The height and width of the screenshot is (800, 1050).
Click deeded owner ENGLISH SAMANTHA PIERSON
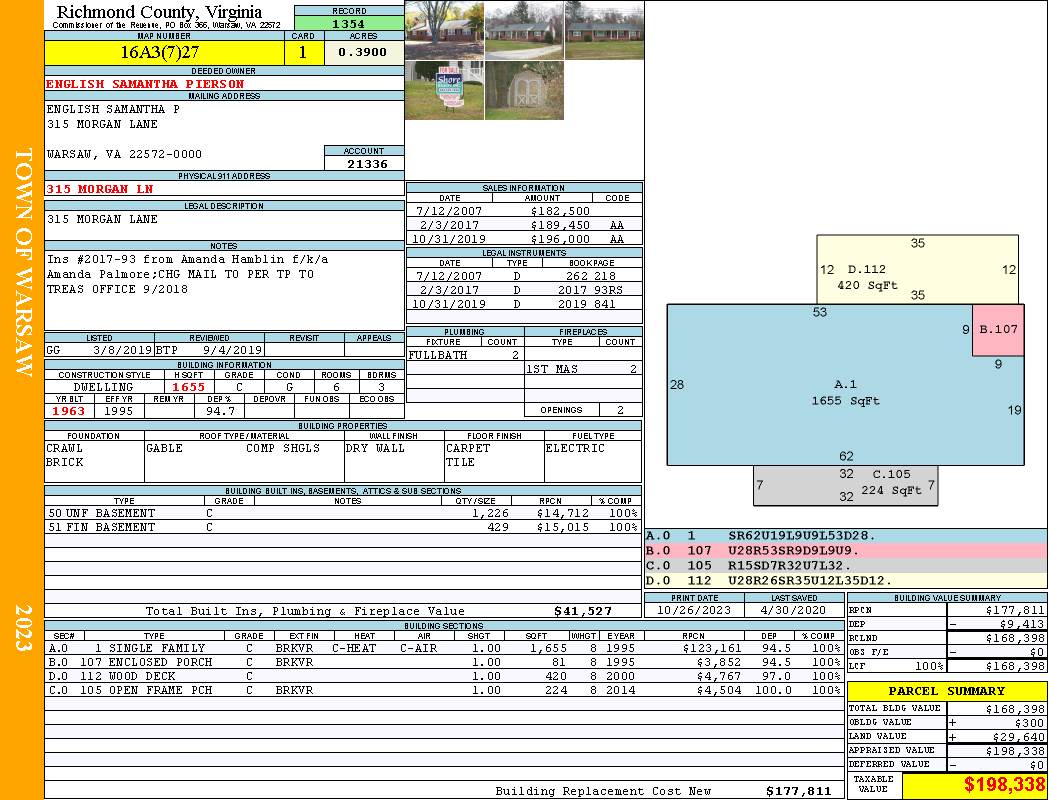click(145, 84)
